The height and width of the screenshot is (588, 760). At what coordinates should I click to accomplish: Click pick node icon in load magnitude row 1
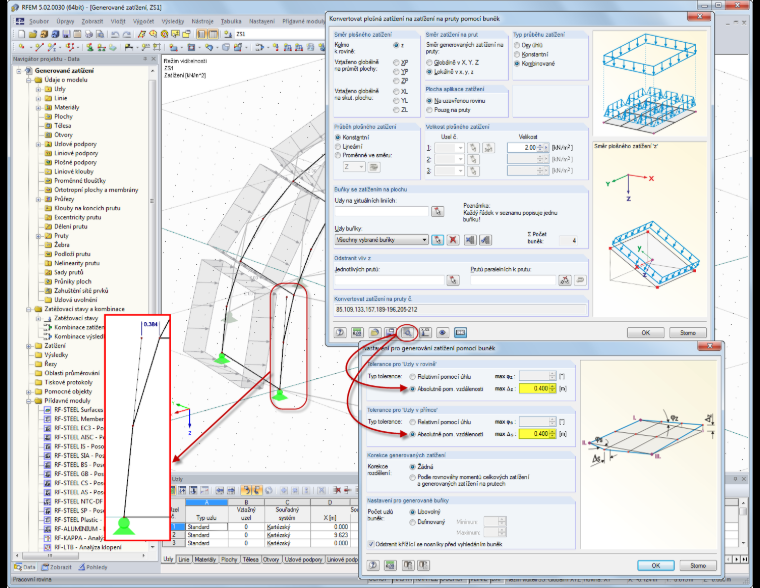click(473, 147)
